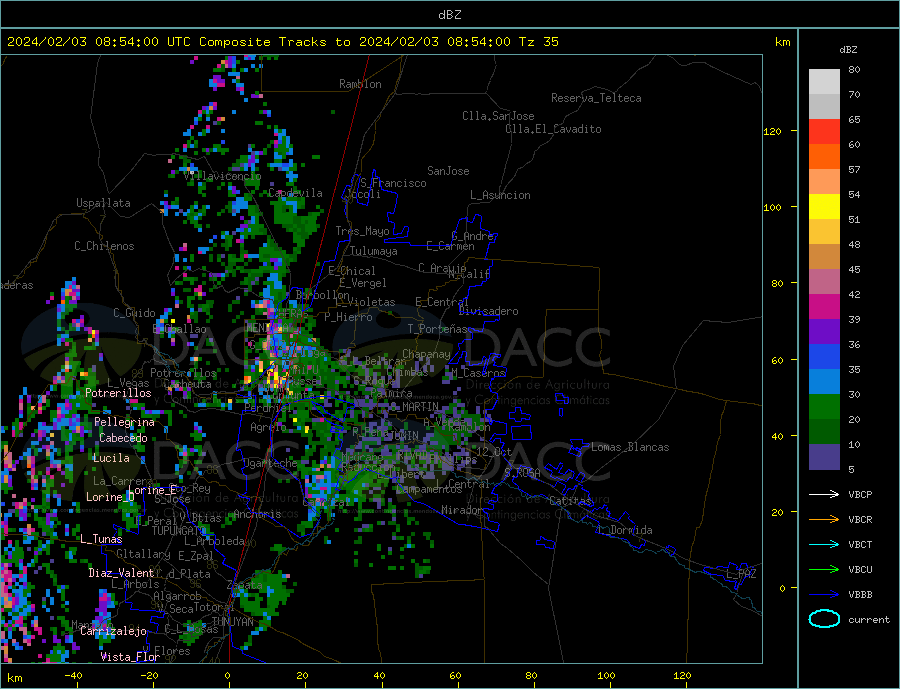Image resolution: width=900 pixels, height=689 pixels.
Task: Click the 'Lomas_Blancas' map label
Action: coord(630,447)
